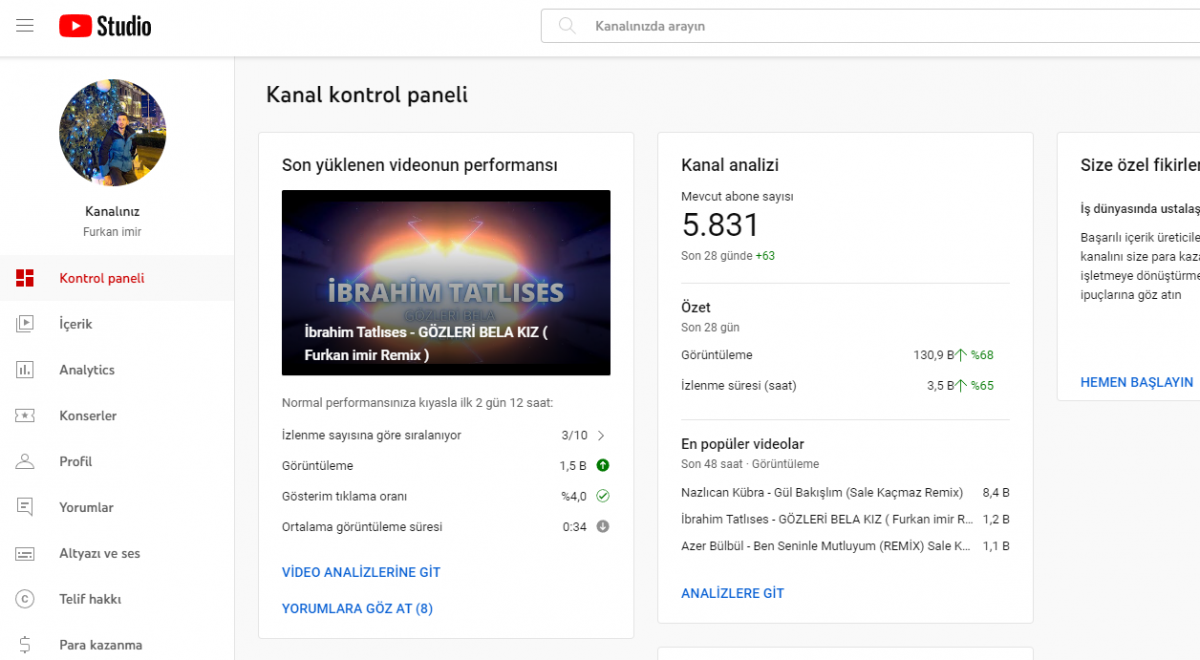Open the hamburger navigation menu
The image size is (1200, 660).
pyautogui.click(x=25, y=26)
